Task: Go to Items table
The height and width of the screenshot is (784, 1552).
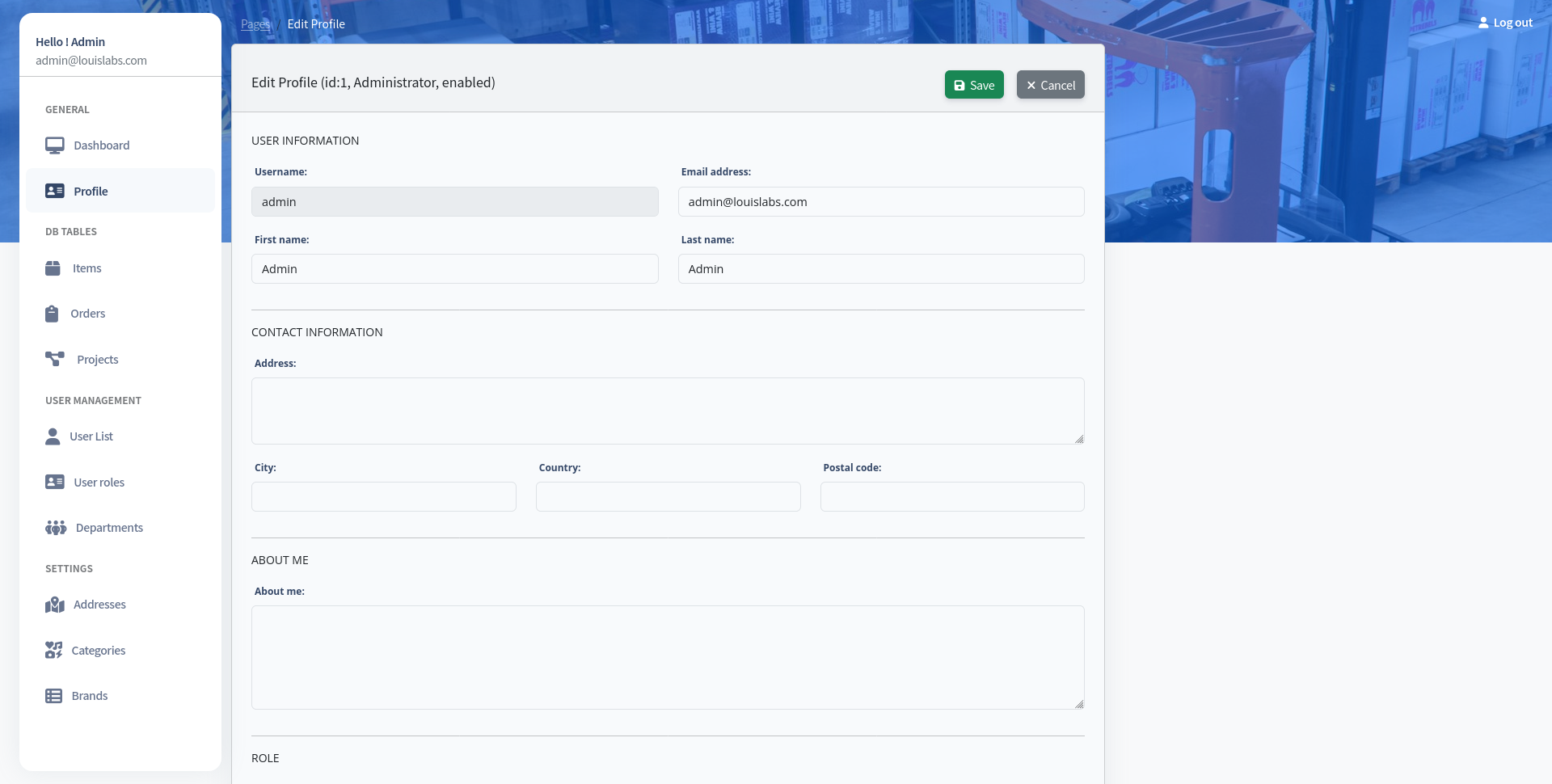Action: 120,268
